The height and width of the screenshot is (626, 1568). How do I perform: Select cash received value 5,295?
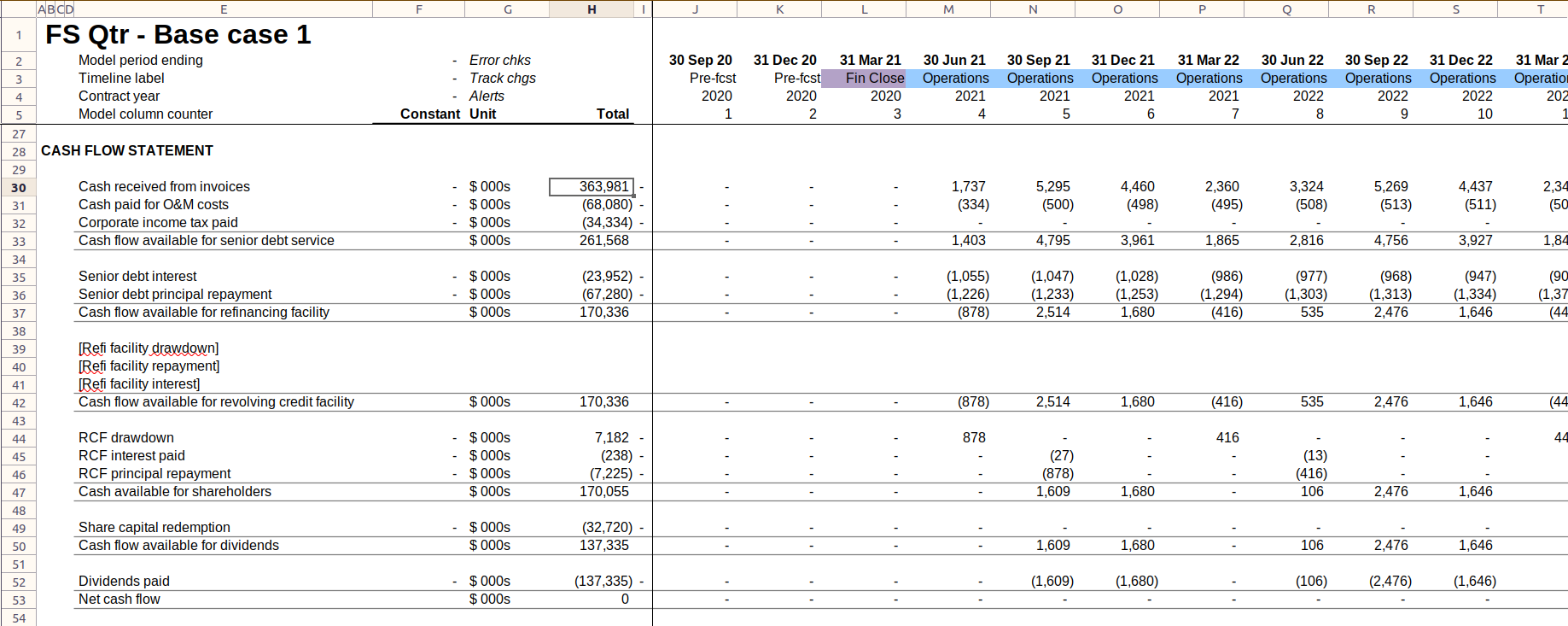click(1053, 187)
